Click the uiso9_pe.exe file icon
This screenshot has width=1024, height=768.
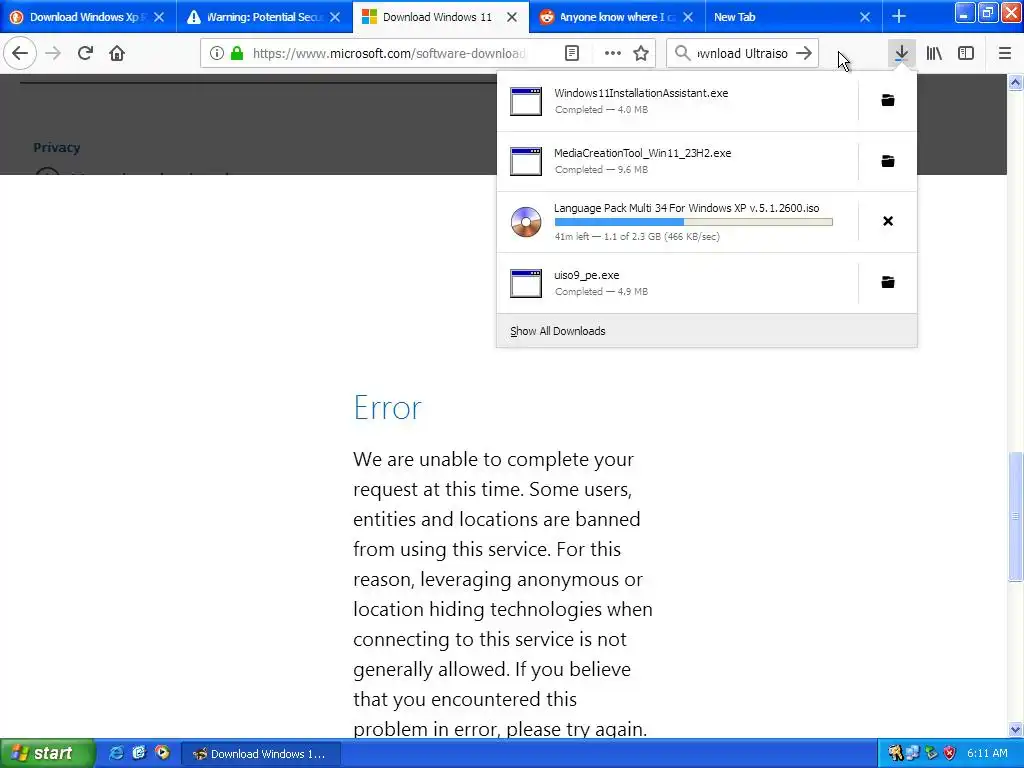[x=526, y=283]
